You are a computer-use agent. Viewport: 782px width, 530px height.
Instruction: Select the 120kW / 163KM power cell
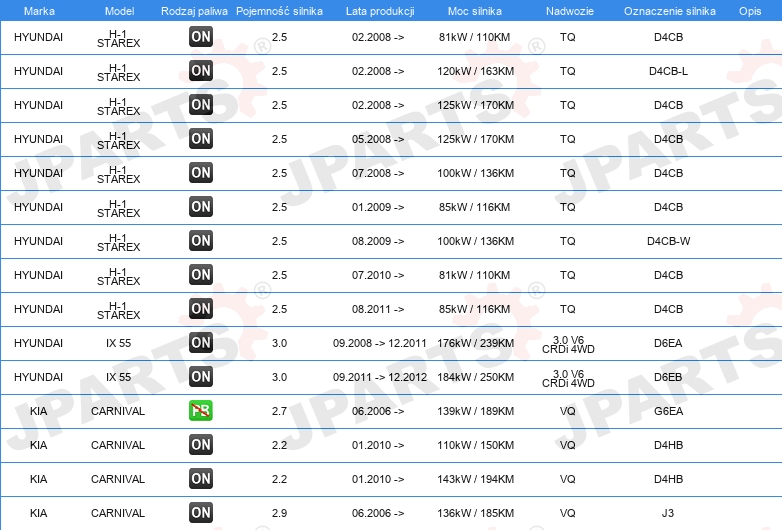pos(475,71)
